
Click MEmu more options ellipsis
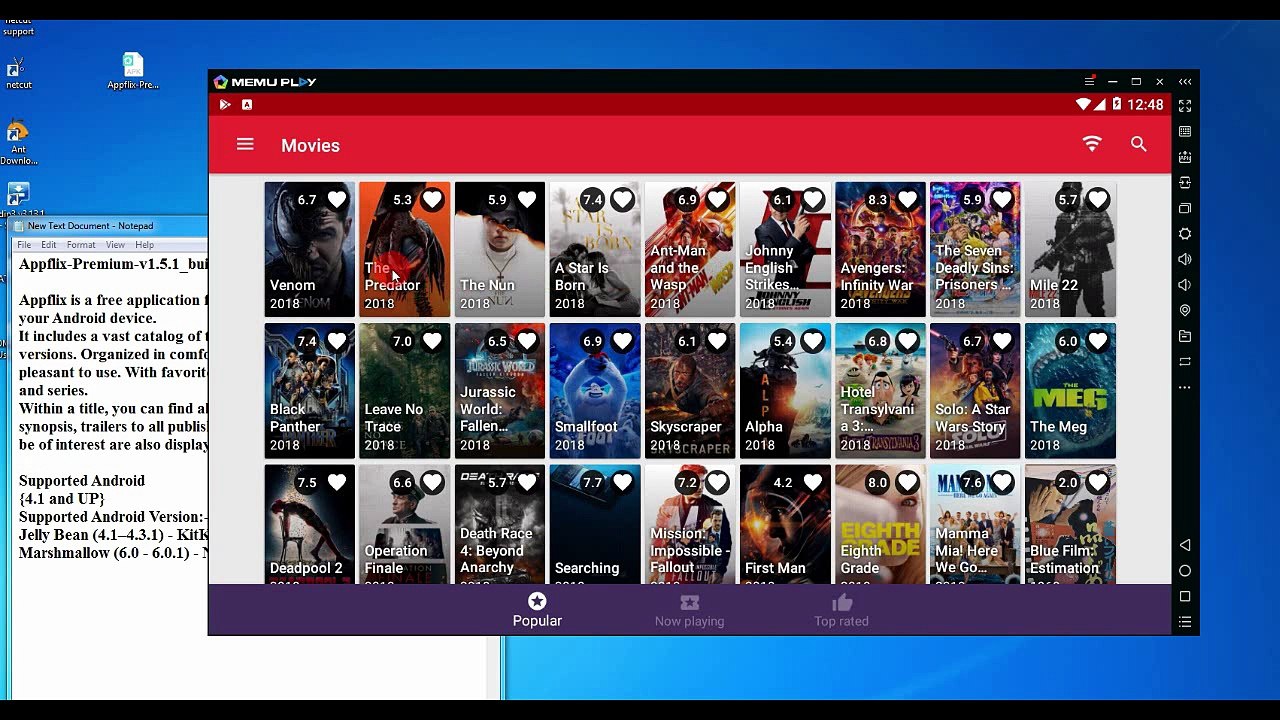[1185, 387]
